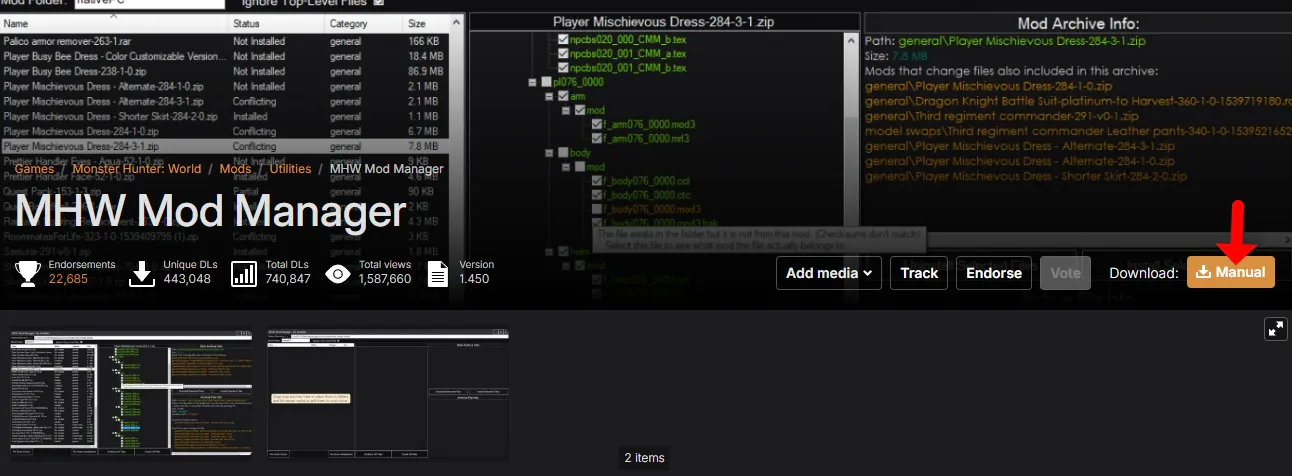Toggle Ignore Top-Level Files checkbox
The height and width of the screenshot is (476, 1292).
(378, 3)
